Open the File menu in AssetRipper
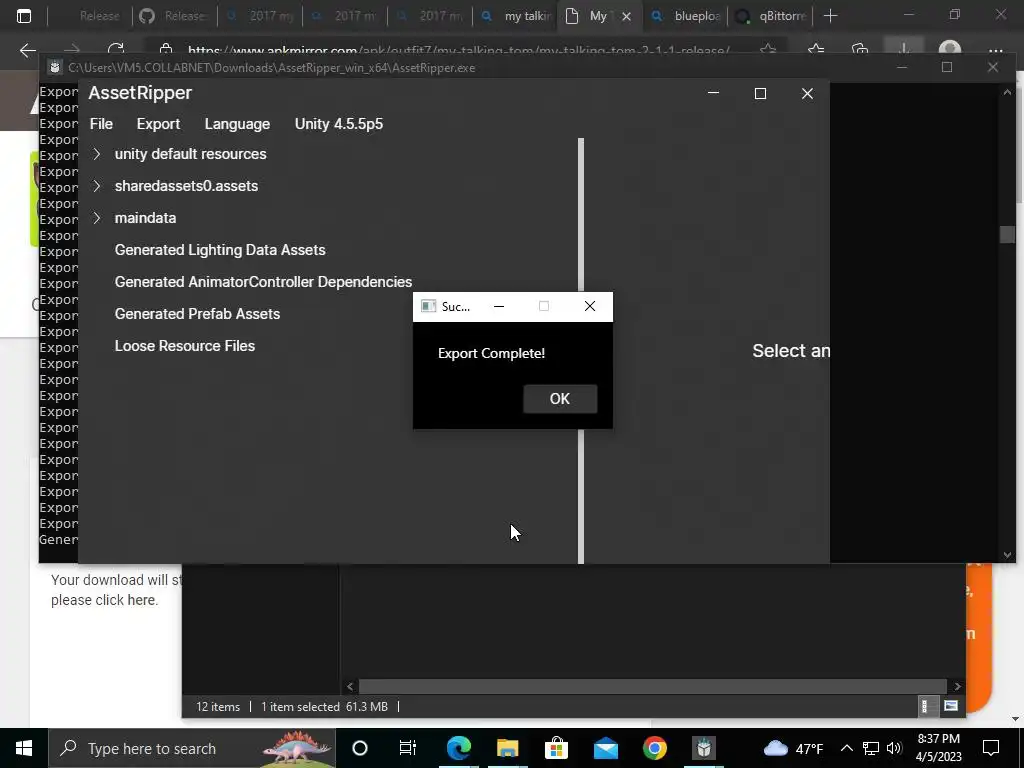 tap(101, 124)
